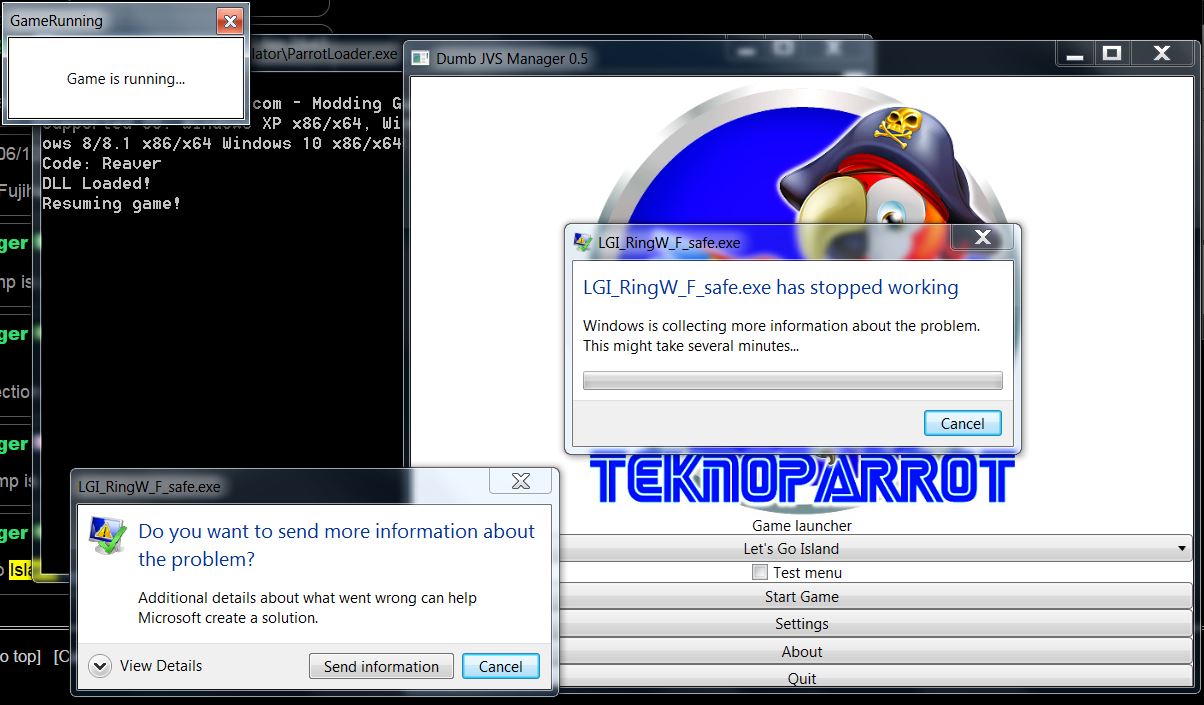The height and width of the screenshot is (705, 1204).
Task: Click the Send information button
Action: [x=381, y=667]
